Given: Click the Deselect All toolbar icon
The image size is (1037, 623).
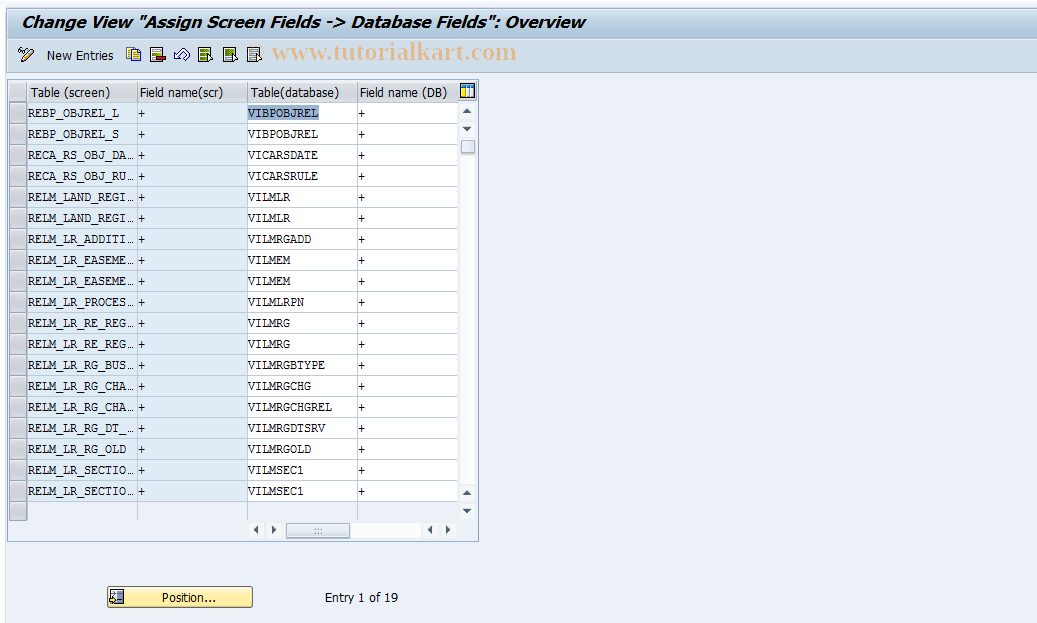Looking at the screenshot, I should click(x=253, y=55).
